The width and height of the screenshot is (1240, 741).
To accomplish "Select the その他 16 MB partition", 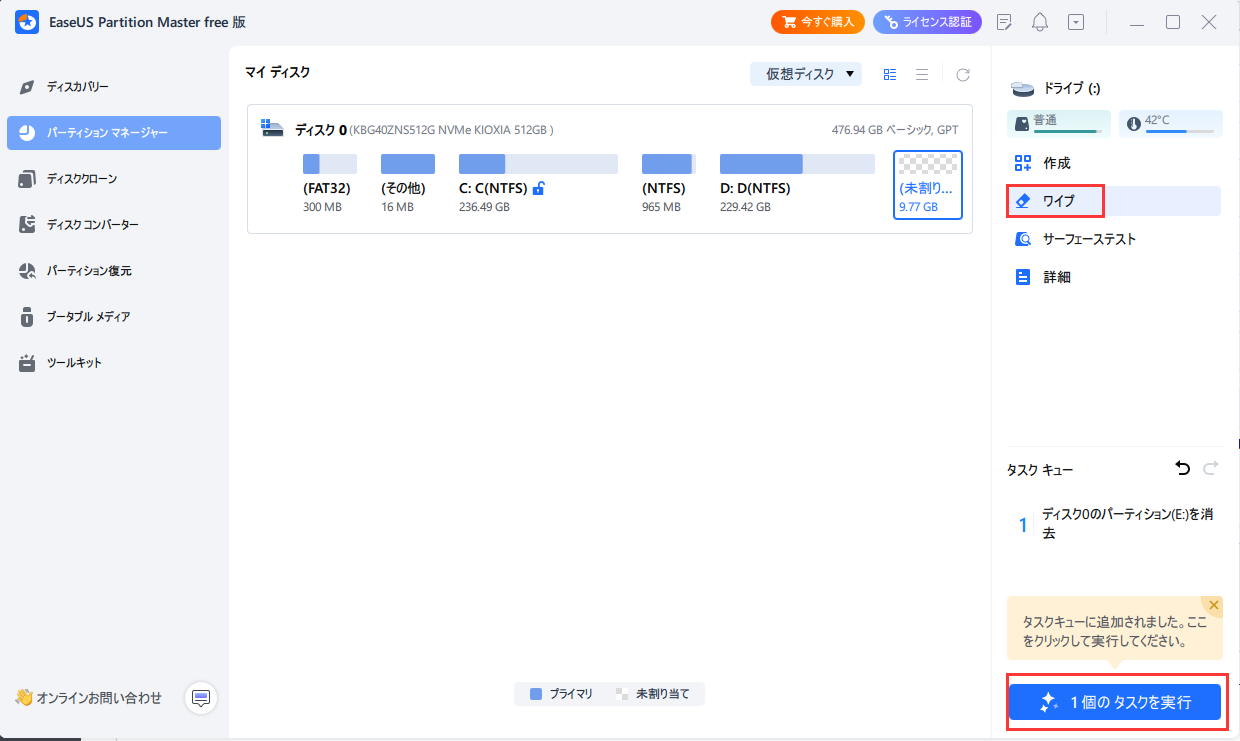I will tap(408, 184).
